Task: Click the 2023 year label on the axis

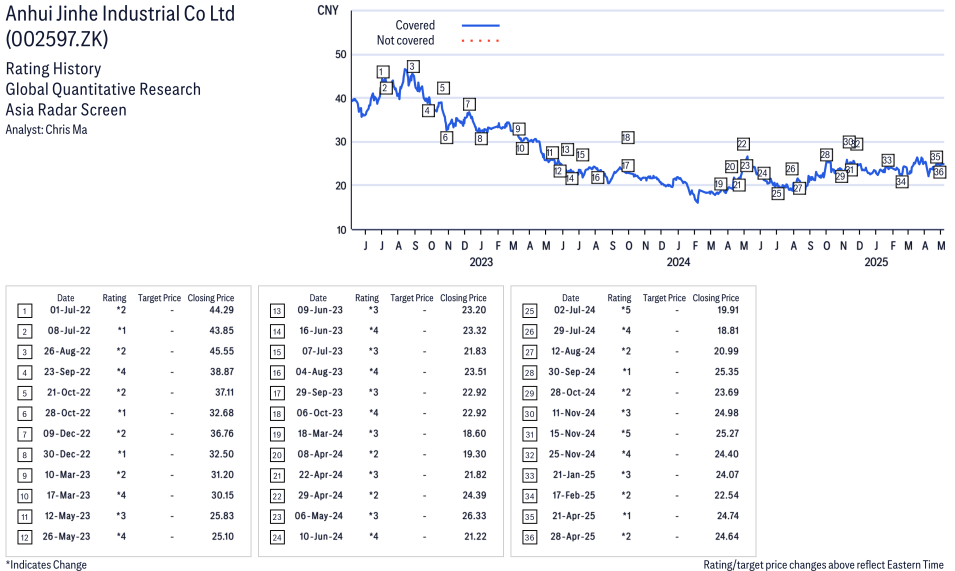Action: click(x=481, y=262)
